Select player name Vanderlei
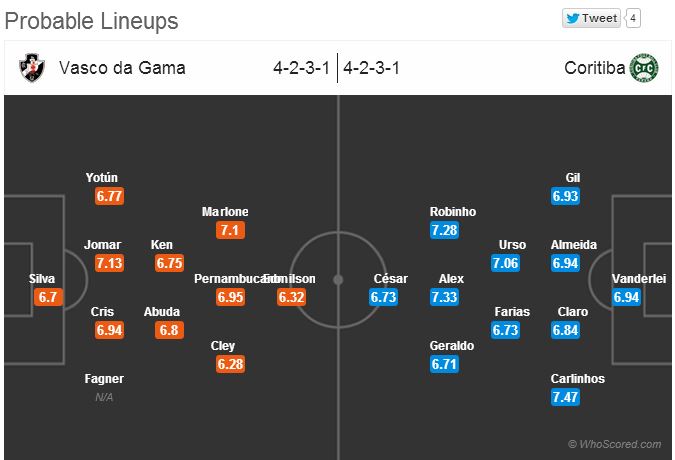Image resolution: width=675 pixels, height=460 pixels. (639, 279)
